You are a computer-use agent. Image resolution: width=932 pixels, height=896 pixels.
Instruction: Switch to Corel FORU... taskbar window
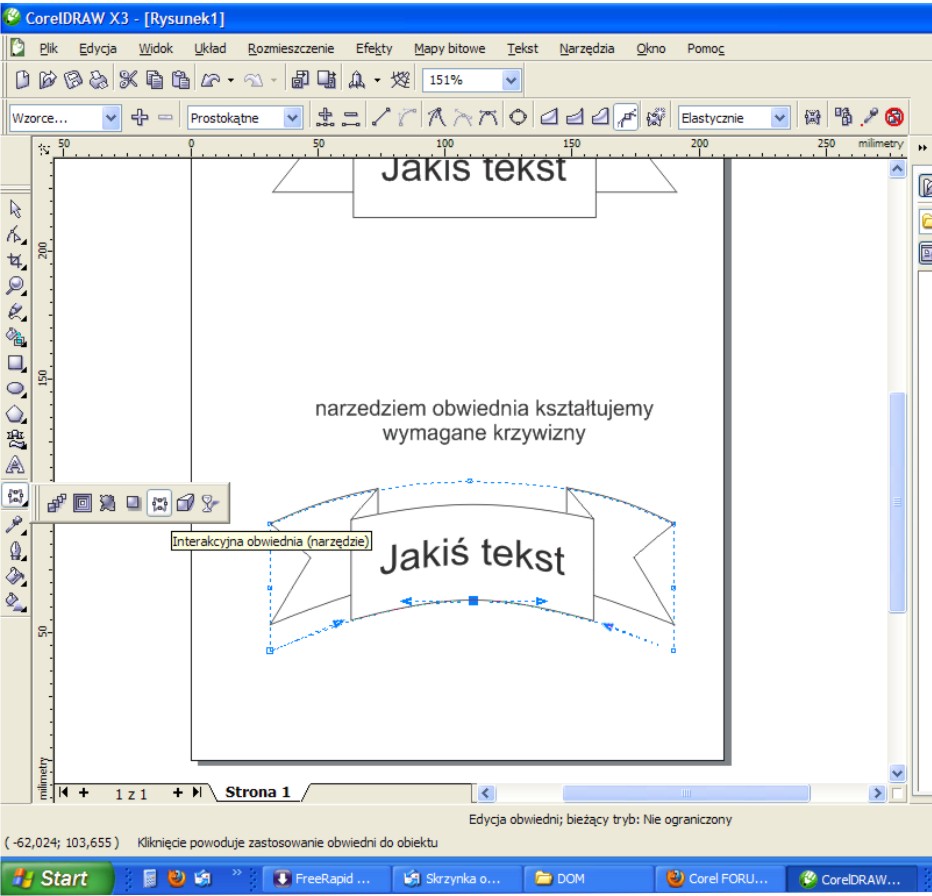point(718,879)
